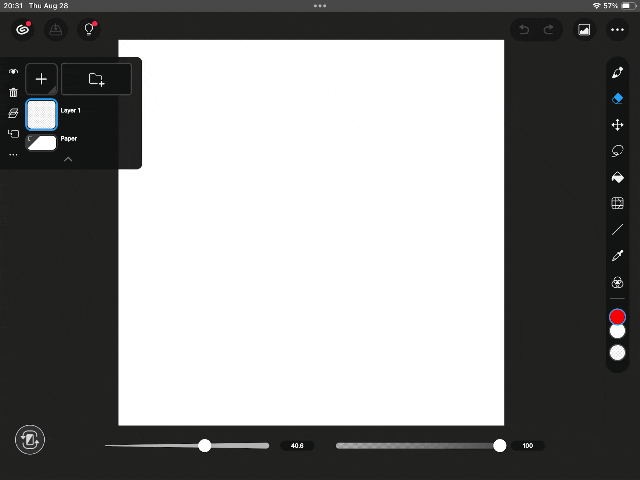640x480 pixels.
Task: Open the image gallery icon
Action: tap(584, 29)
